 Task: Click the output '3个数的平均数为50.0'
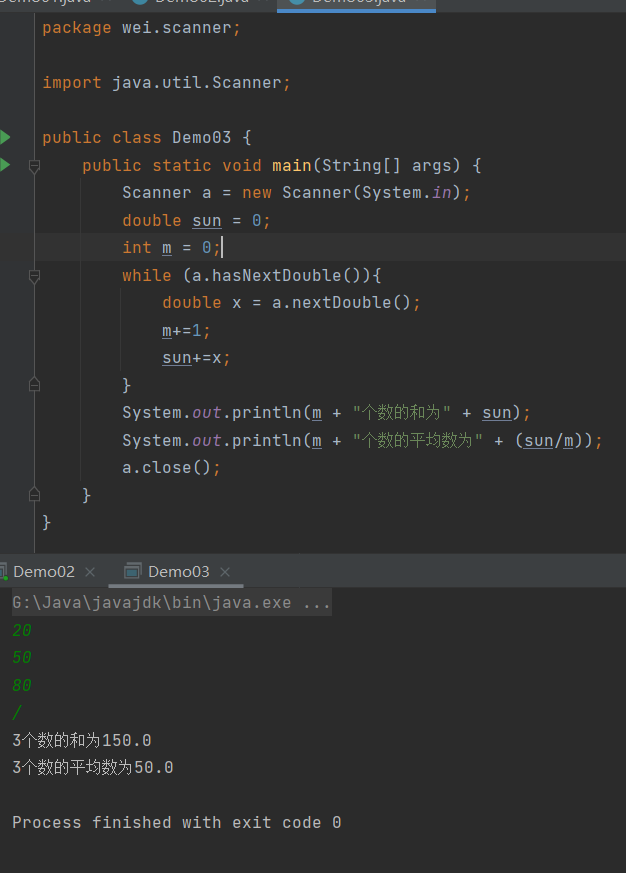click(x=92, y=767)
